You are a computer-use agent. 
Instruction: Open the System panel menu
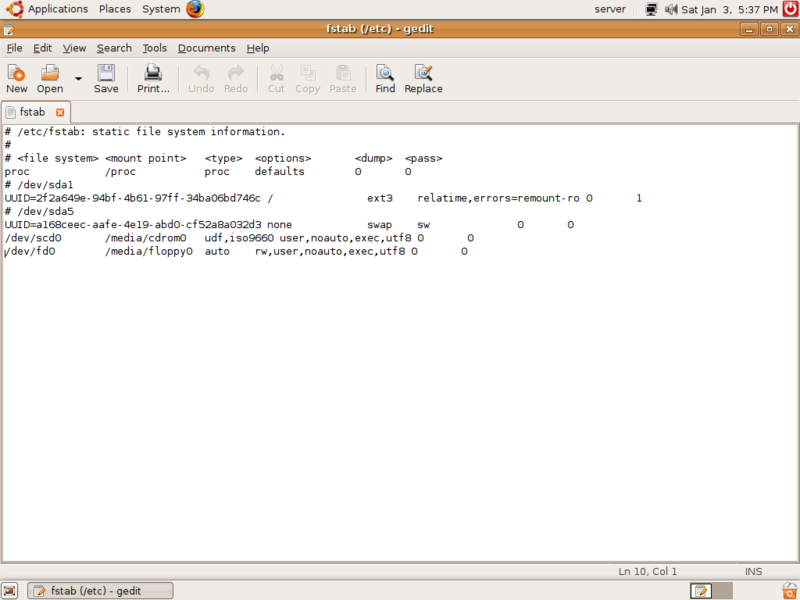pyautogui.click(x=161, y=9)
